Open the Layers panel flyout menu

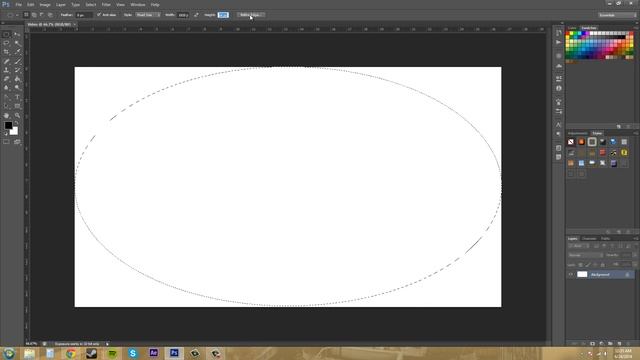pyautogui.click(x=636, y=238)
